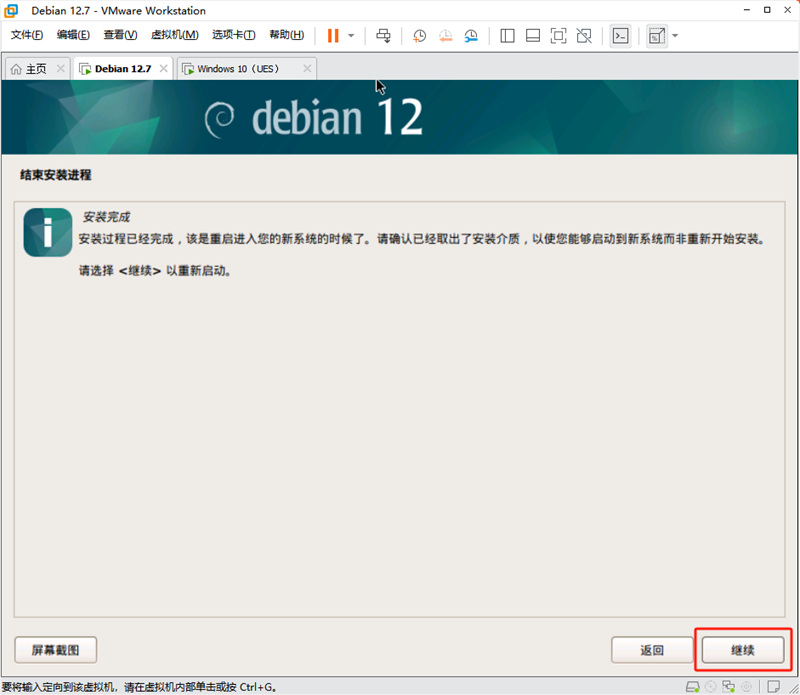Open the 帮助(H) menu

pos(287,35)
